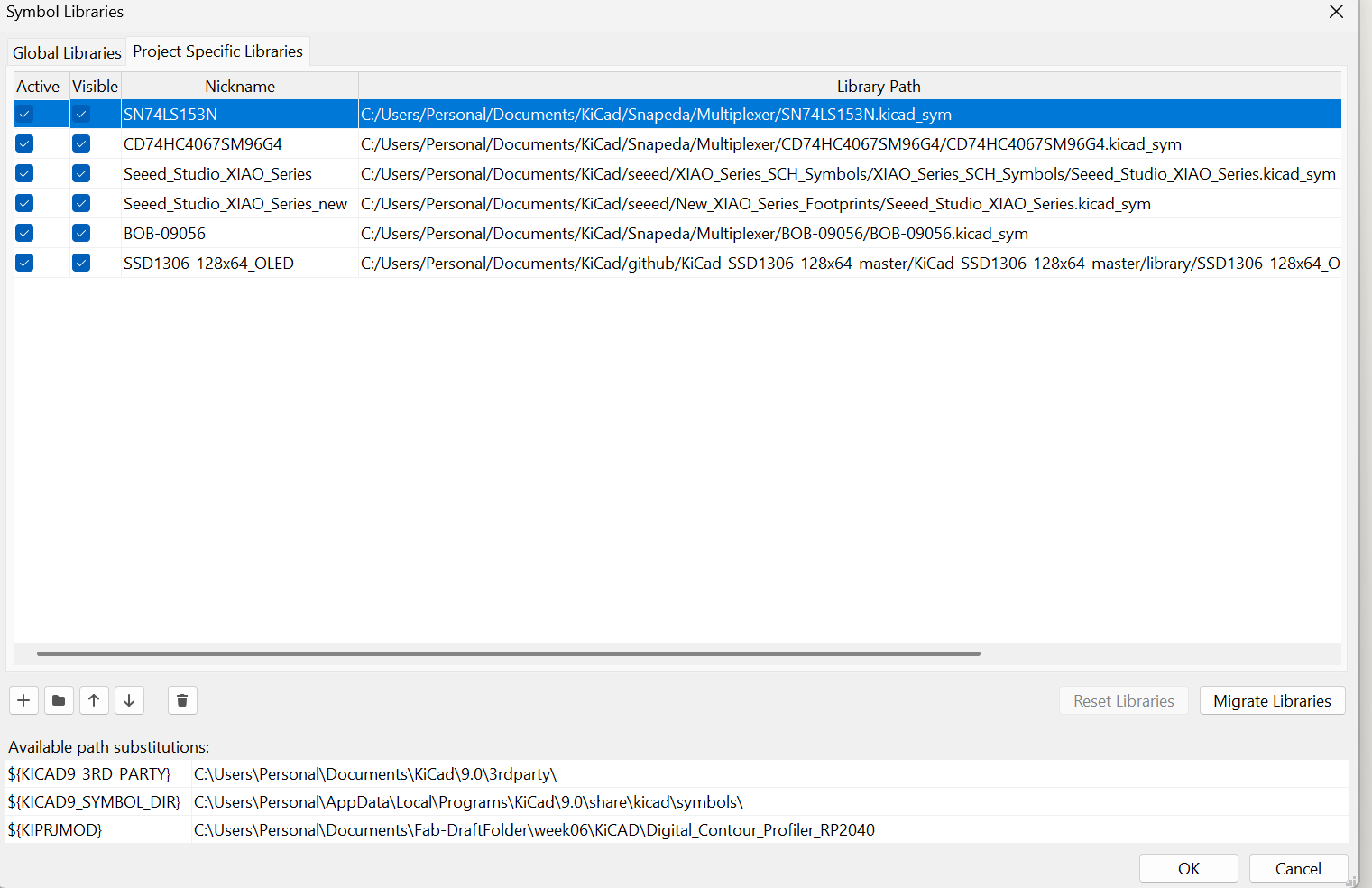Uncheck Active for CD74HC4067SM96G4 library
This screenshot has height=888, width=1372.
pos(23,143)
